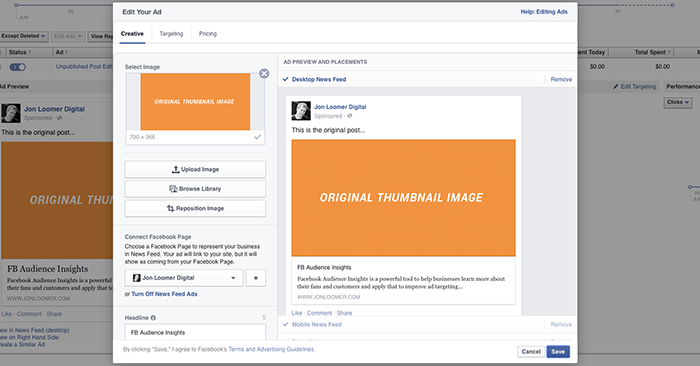Click the Headline info icon
The height and width of the screenshot is (366, 700).
coord(153,318)
